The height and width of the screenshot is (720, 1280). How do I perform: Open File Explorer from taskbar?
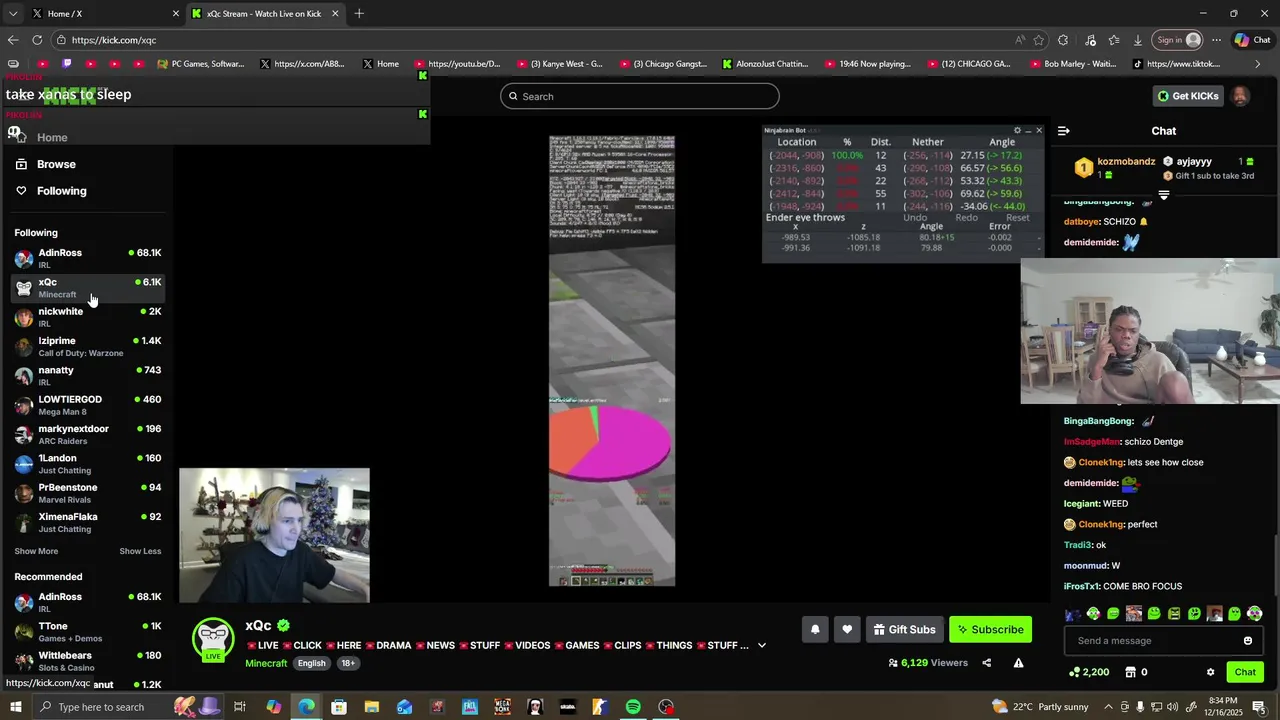[x=372, y=707]
